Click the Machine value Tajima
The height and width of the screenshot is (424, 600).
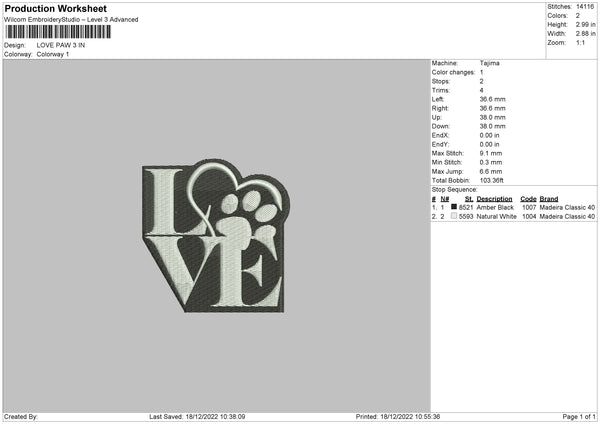(x=489, y=63)
